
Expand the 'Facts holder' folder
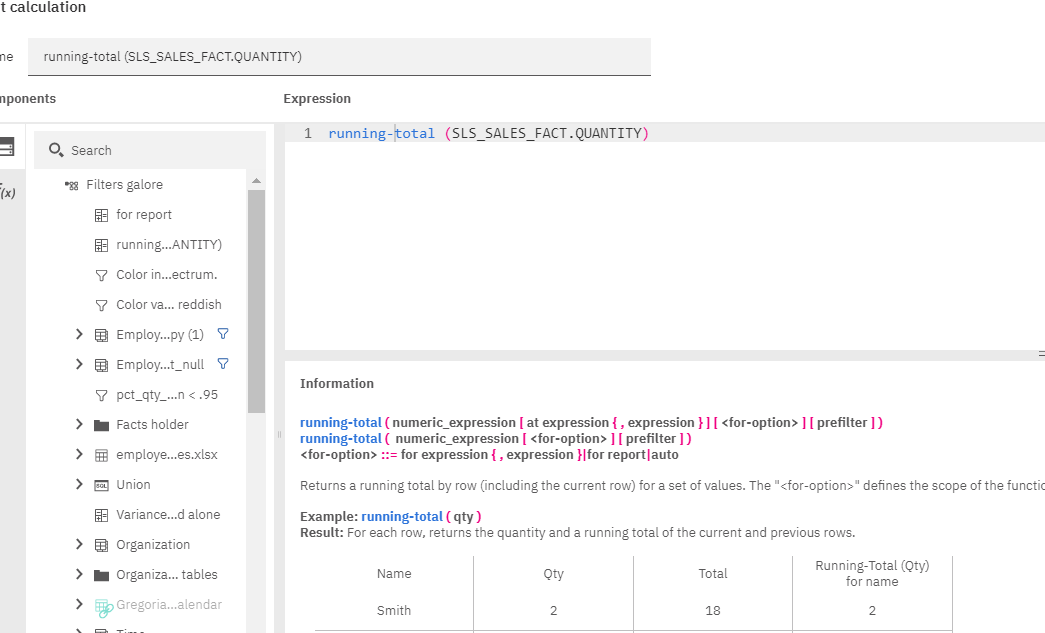click(79, 424)
